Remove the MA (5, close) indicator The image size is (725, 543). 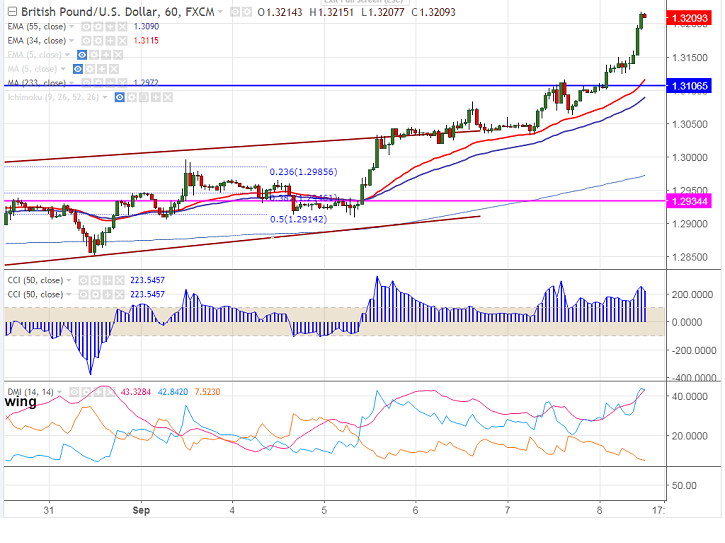point(114,69)
